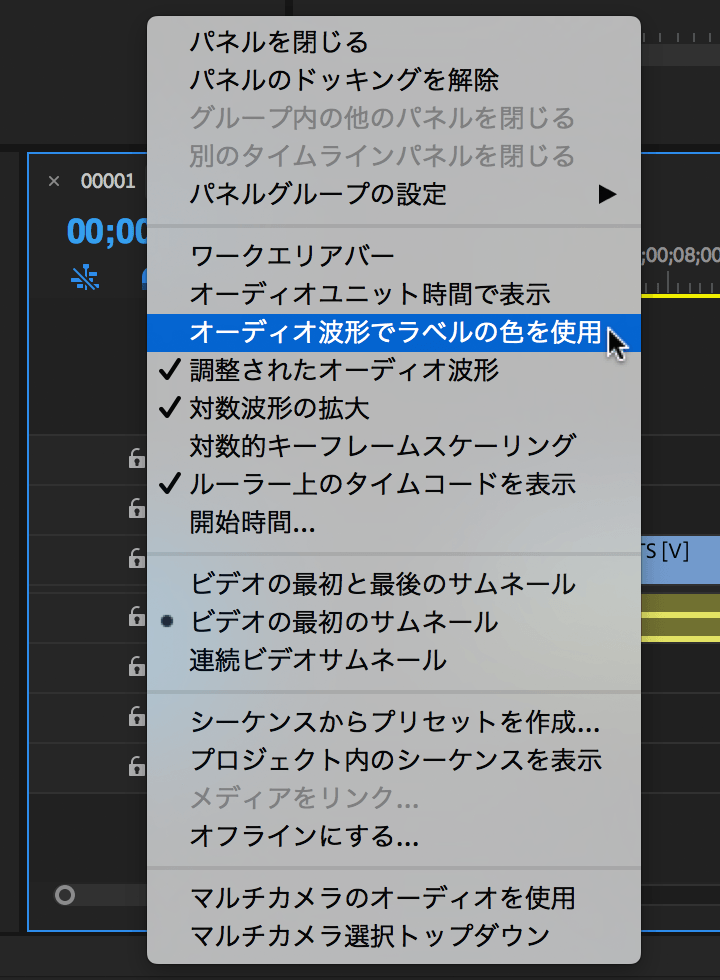Switch to the 00001 sequence tab
This screenshot has width=720, height=980.
(108, 181)
